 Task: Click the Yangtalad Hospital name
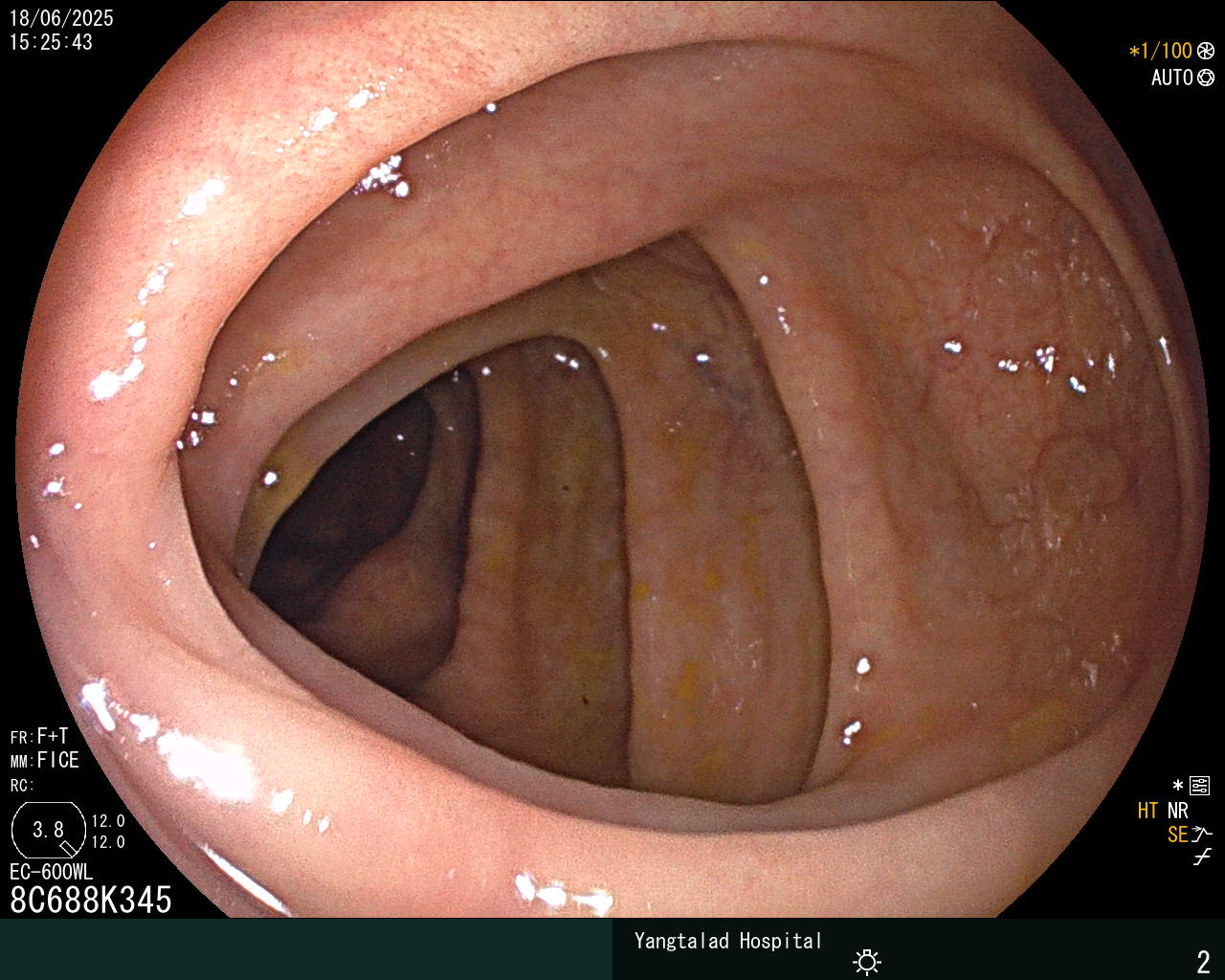tap(728, 941)
